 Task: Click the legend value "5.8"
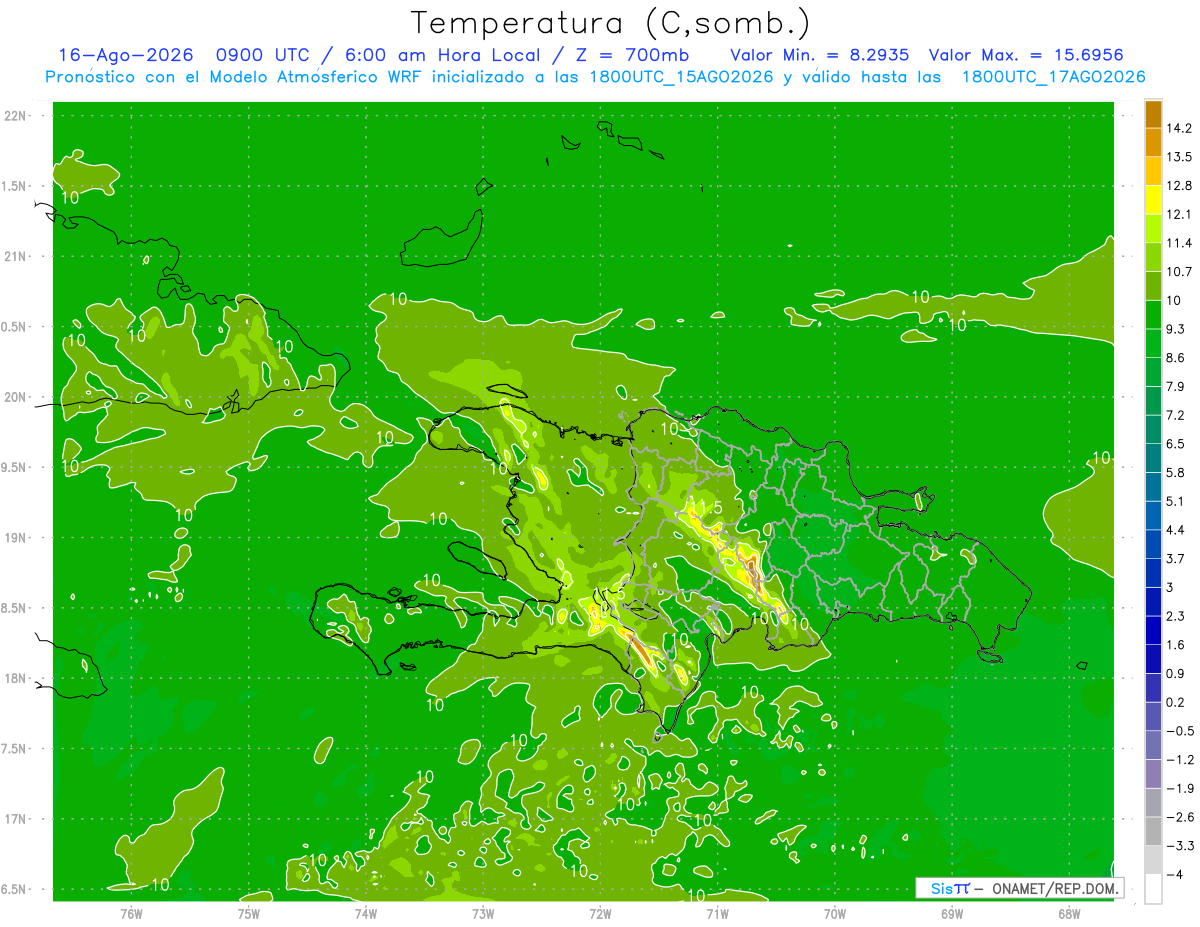(x=1177, y=472)
